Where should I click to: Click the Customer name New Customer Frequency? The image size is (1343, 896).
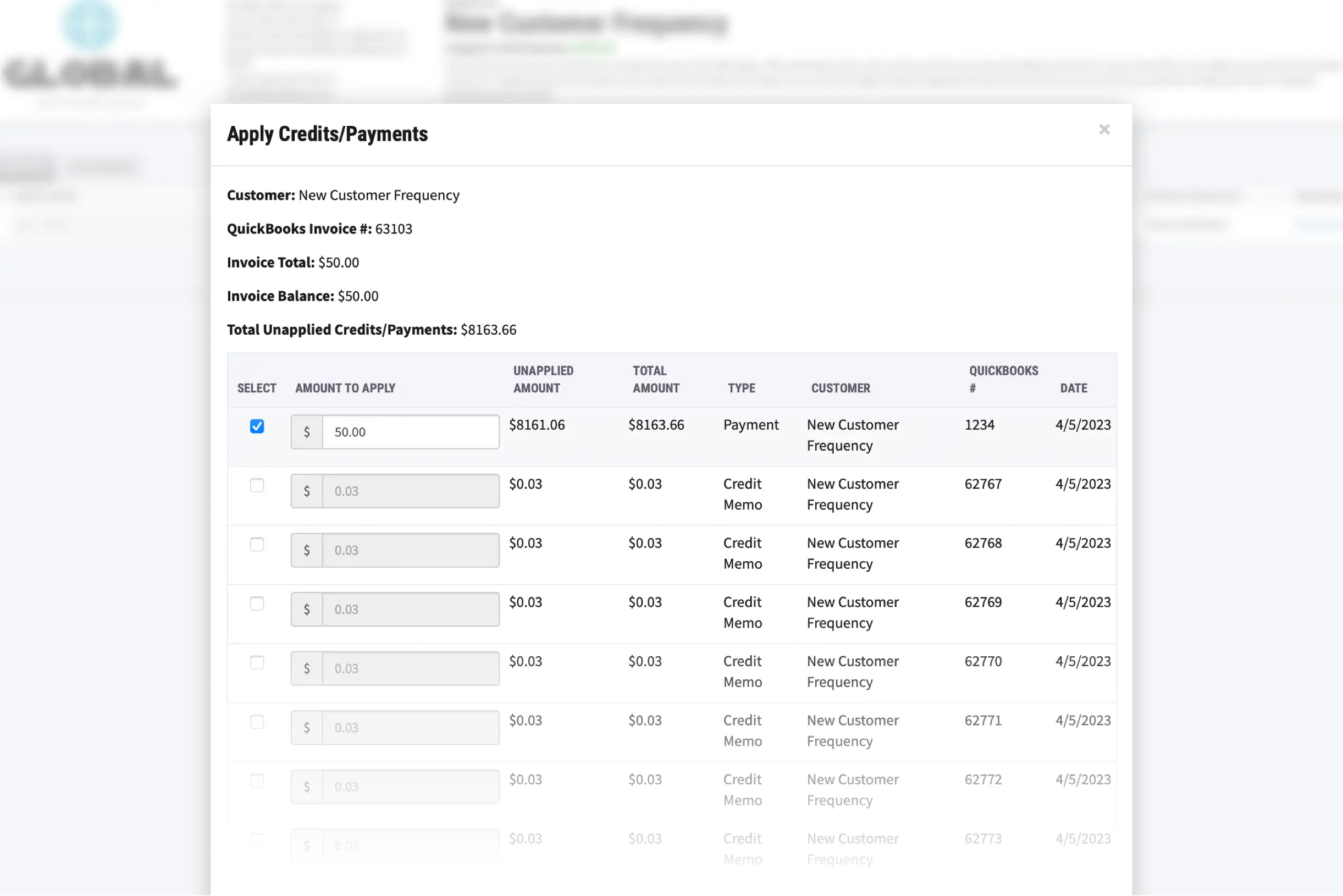(x=379, y=196)
